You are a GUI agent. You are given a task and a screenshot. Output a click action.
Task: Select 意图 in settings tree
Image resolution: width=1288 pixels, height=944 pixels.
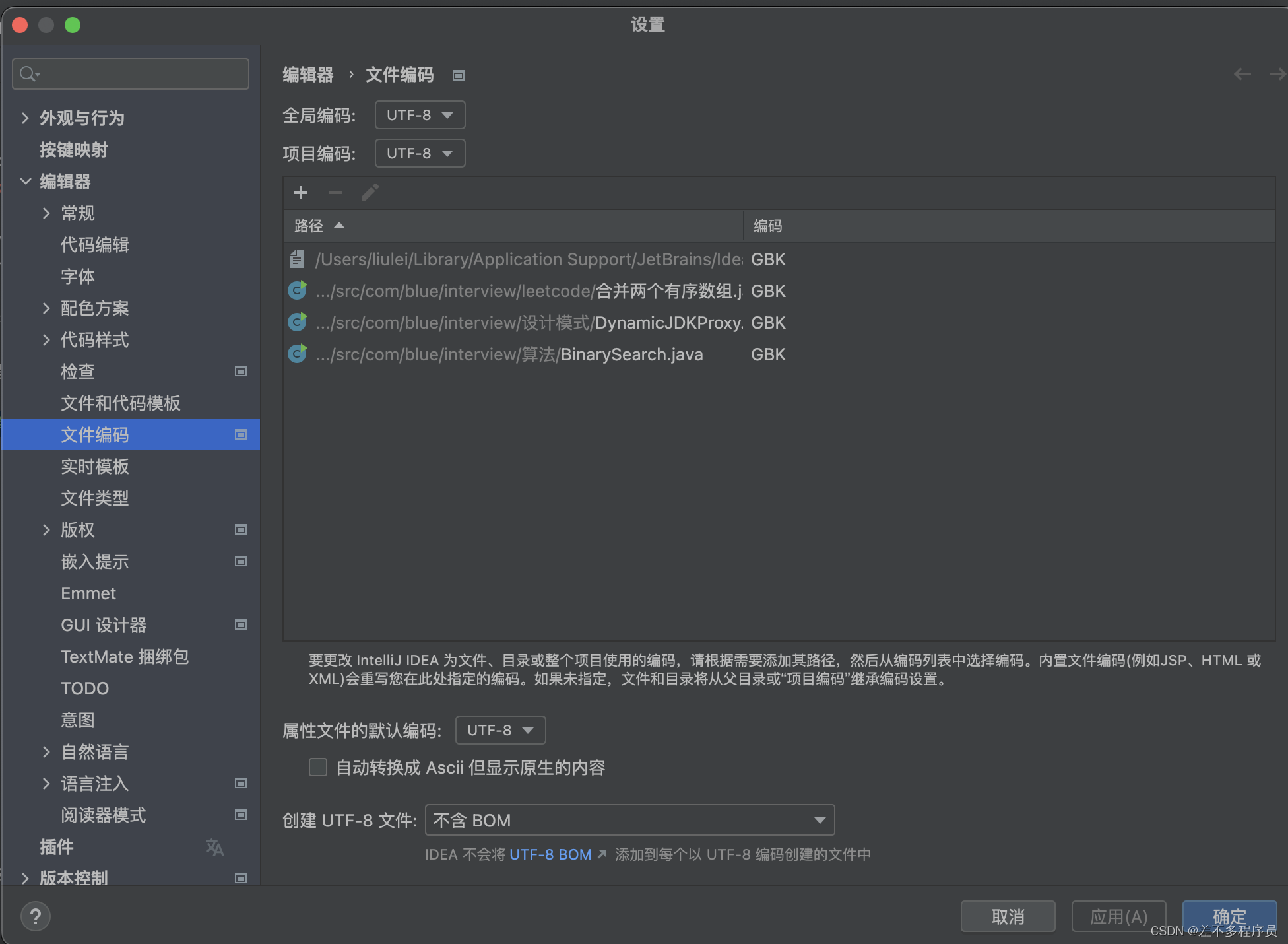(x=78, y=720)
